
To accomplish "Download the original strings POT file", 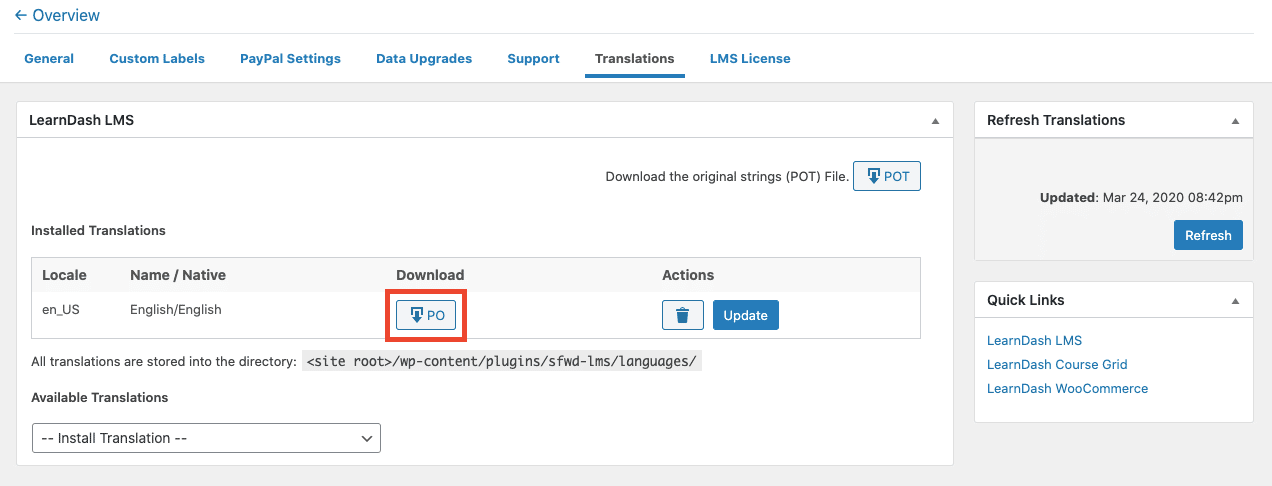I will coord(887,176).
